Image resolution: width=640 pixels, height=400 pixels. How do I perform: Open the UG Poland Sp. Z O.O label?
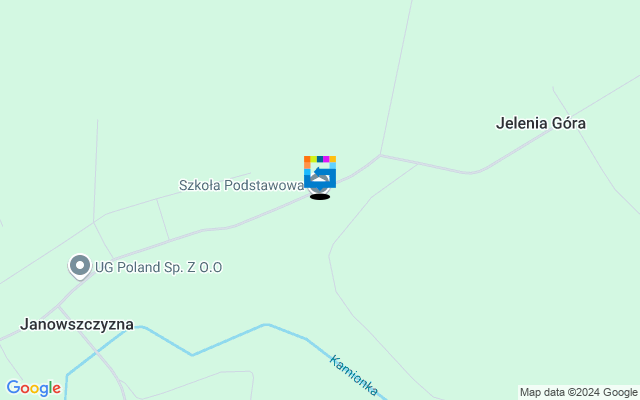(x=158, y=267)
